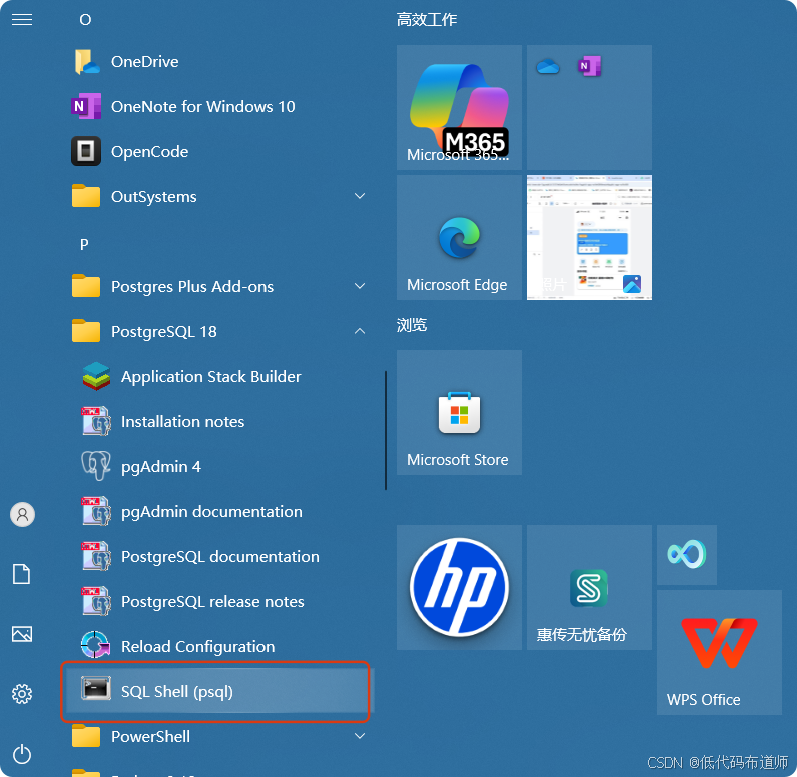Click the Reload Configuration label text

pyautogui.click(x=198, y=646)
